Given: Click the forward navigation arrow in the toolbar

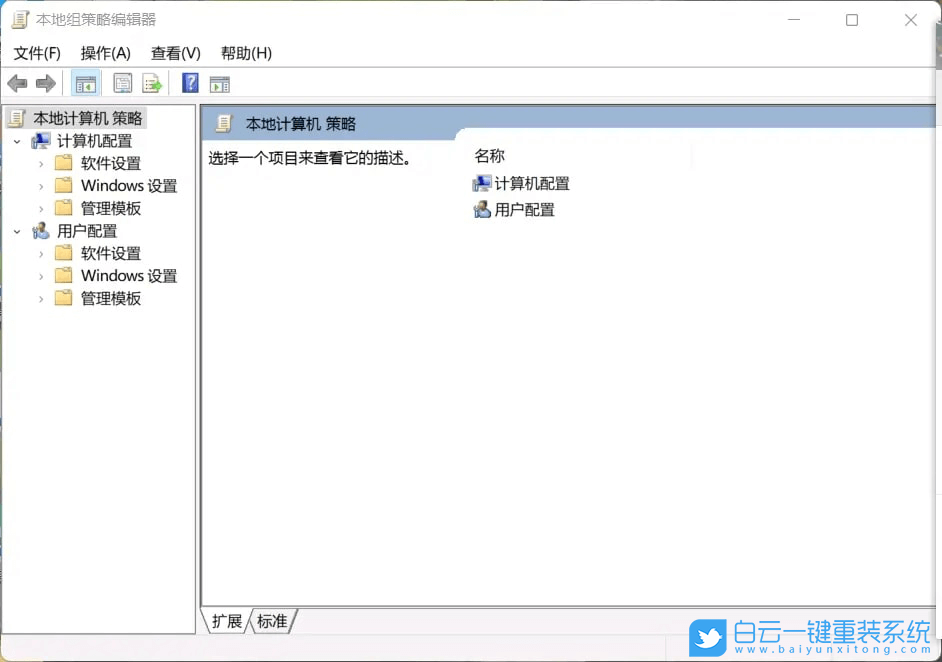Looking at the screenshot, I should click(45, 83).
